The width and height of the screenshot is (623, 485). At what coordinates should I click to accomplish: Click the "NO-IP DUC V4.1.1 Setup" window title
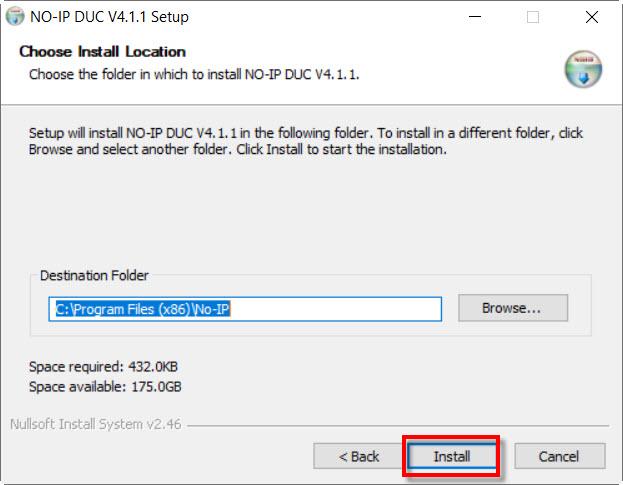point(109,17)
